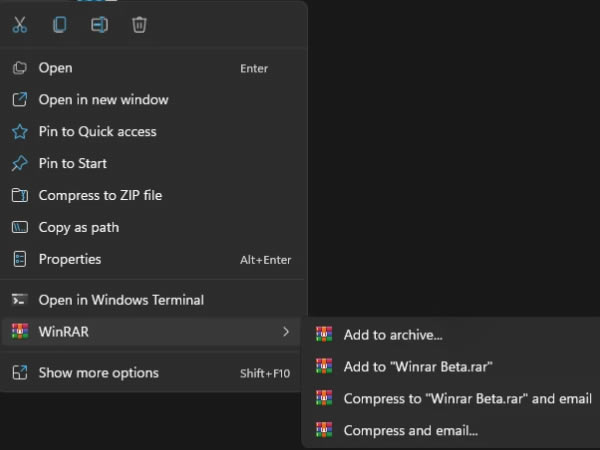Open the WinRAR submenu entry

tap(151, 332)
